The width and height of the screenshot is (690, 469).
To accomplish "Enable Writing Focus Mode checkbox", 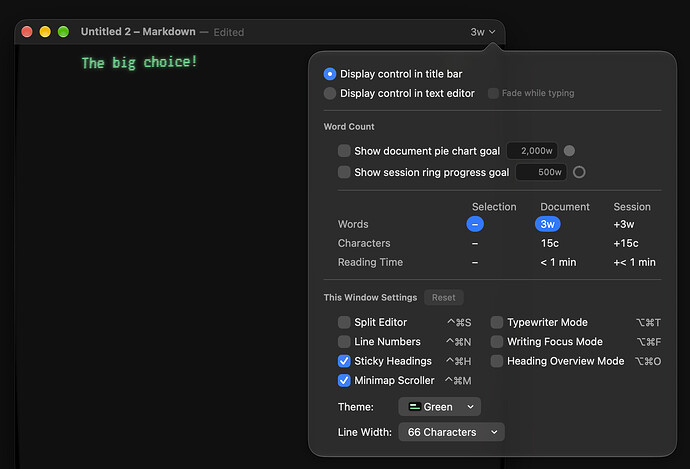I will coord(497,342).
